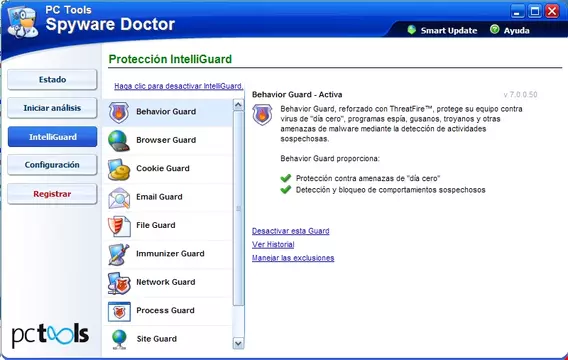Image resolution: width=568 pixels, height=360 pixels.
Task: Open Browser Guard globe icon
Action: [x=119, y=141]
